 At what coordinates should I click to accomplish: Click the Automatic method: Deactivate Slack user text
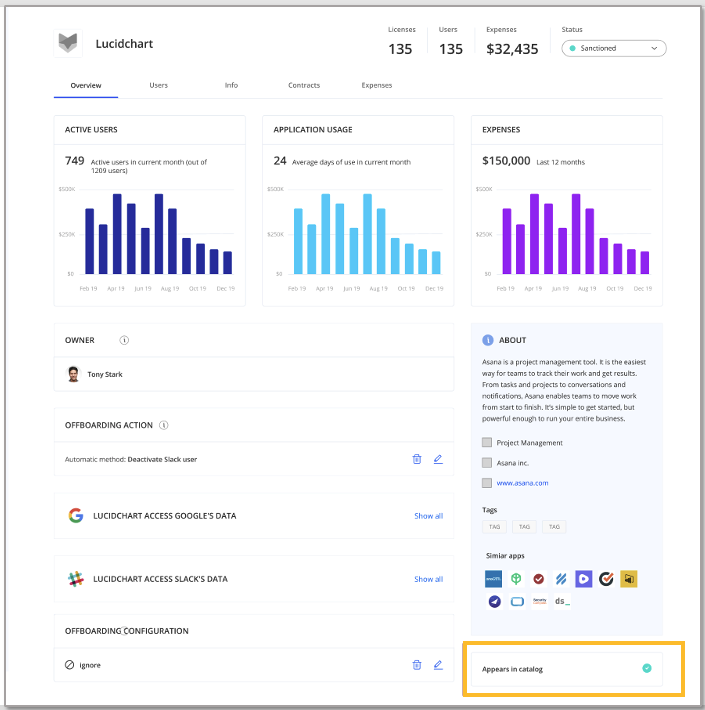pos(131,459)
